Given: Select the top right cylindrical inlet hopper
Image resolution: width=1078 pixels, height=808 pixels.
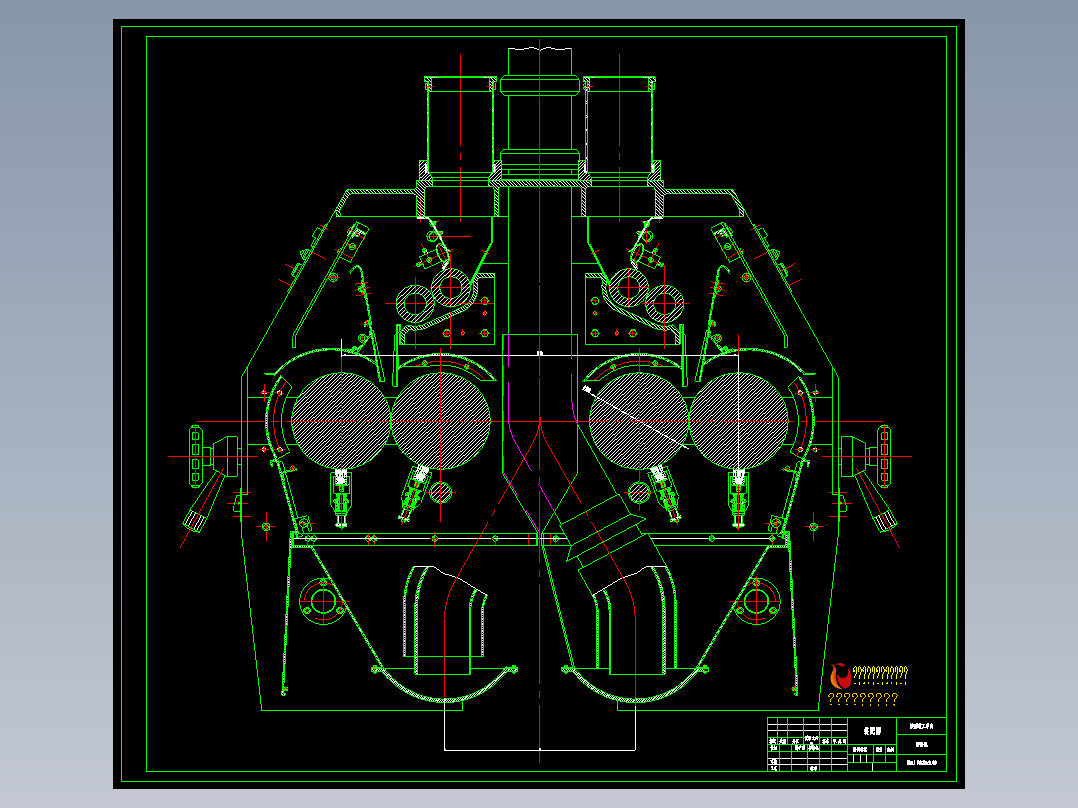Looking at the screenshot, I should pyautogui.click(x=619, y=125).
